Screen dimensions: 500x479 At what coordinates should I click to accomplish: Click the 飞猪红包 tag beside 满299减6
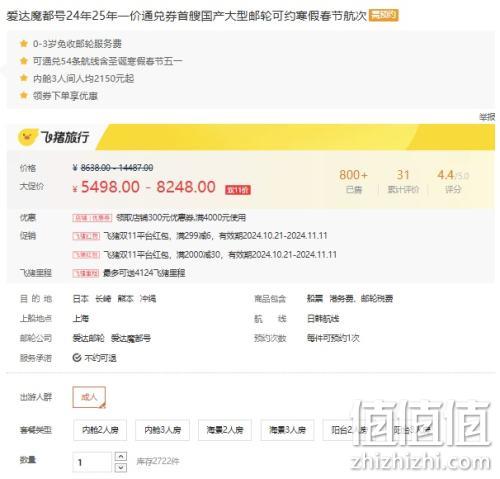point(86,236)
